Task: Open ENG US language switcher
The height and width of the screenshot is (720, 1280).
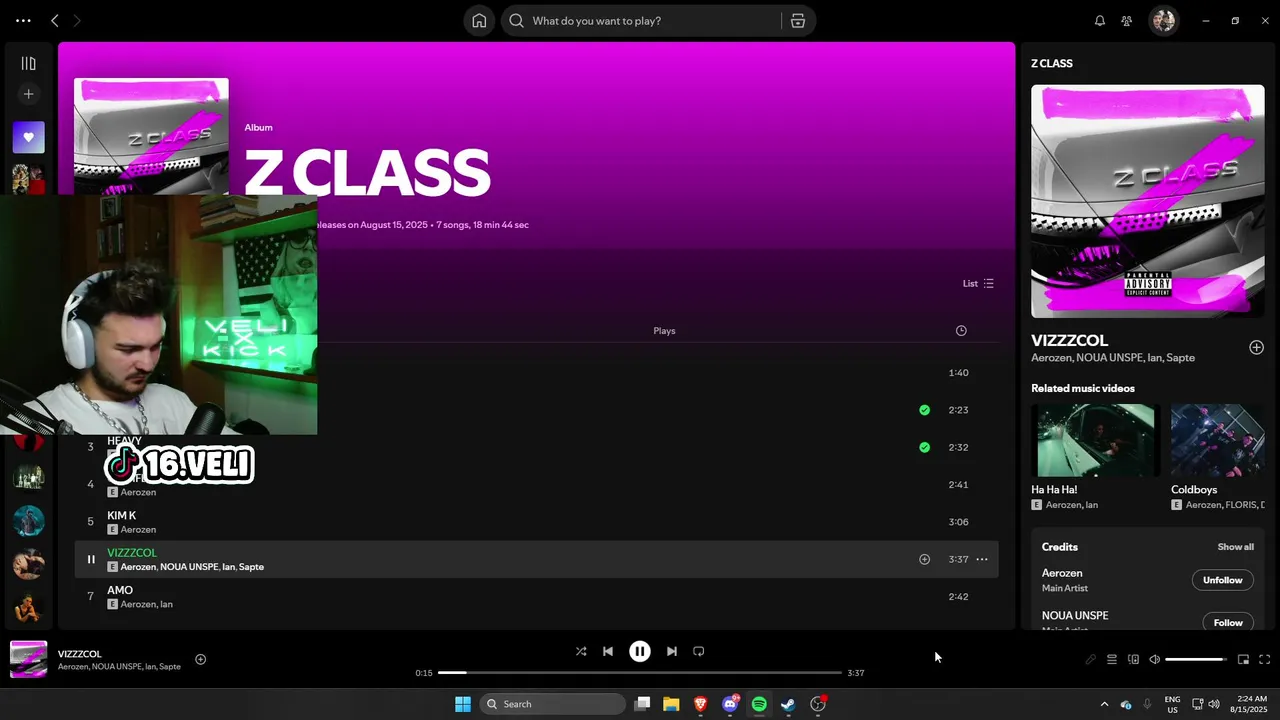Action: click(1172, 704)
